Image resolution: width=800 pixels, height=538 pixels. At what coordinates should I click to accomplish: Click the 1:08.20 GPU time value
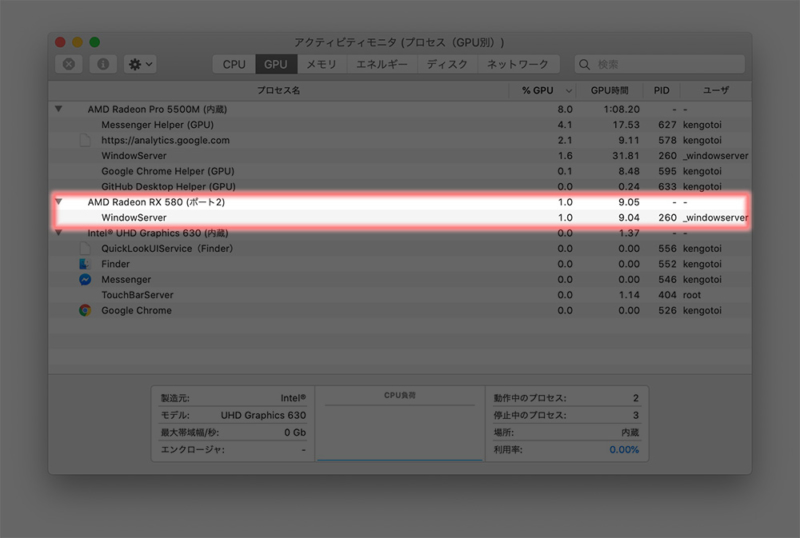(x=621, y=109)
